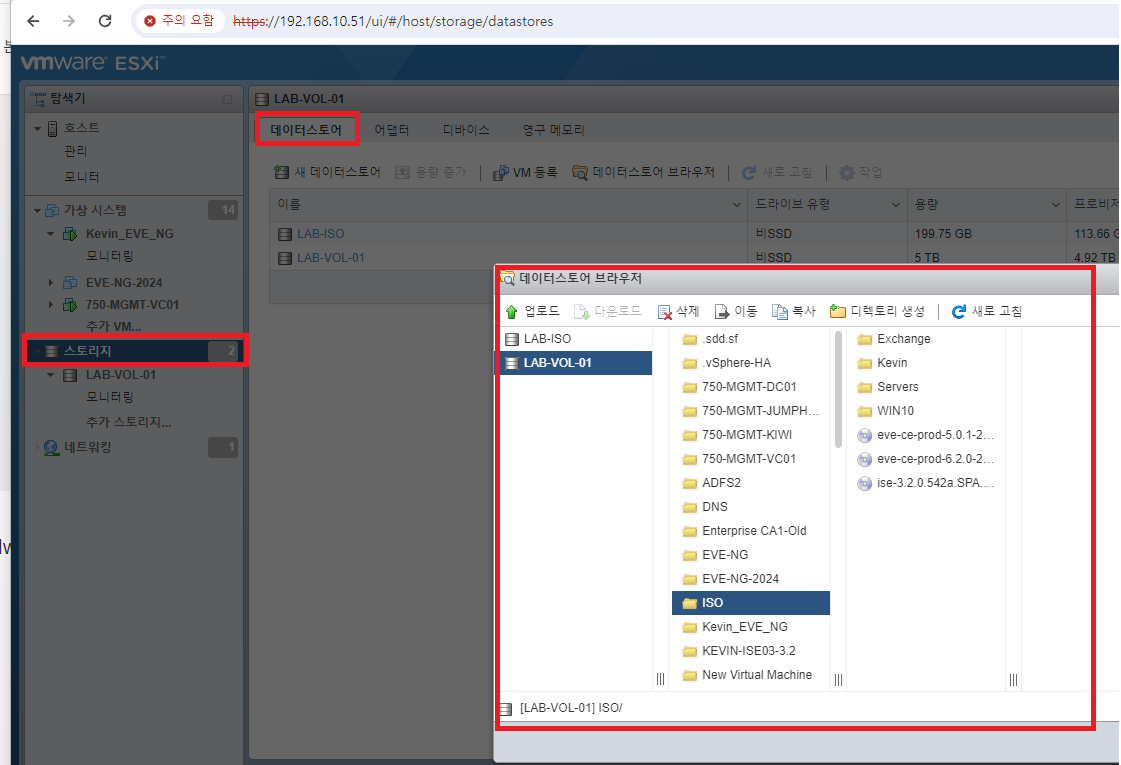Image resolution: width=1121 pixels, height=765 pixels.
Task: Expand the EVE-NG-2024 tree node
Action: [50, 282]
